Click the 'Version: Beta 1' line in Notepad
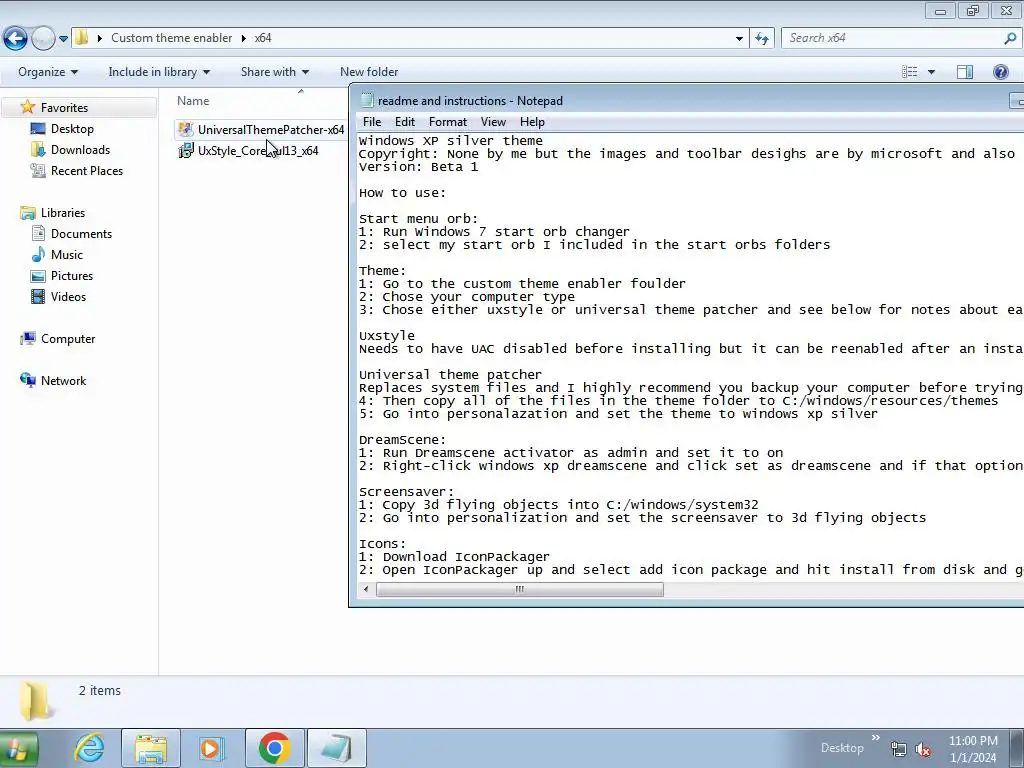 418,167
